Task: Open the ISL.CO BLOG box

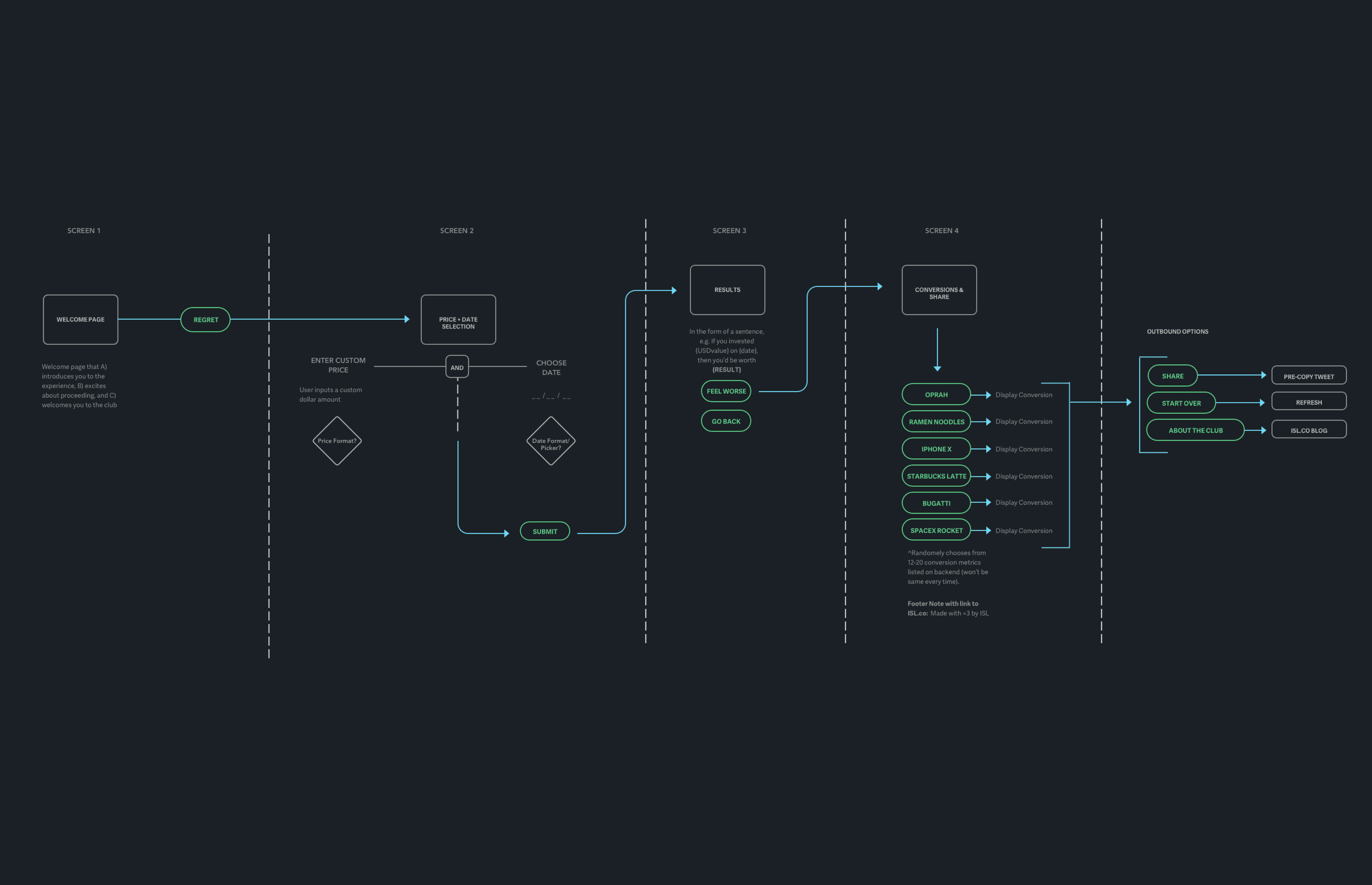Action: 1308,430
